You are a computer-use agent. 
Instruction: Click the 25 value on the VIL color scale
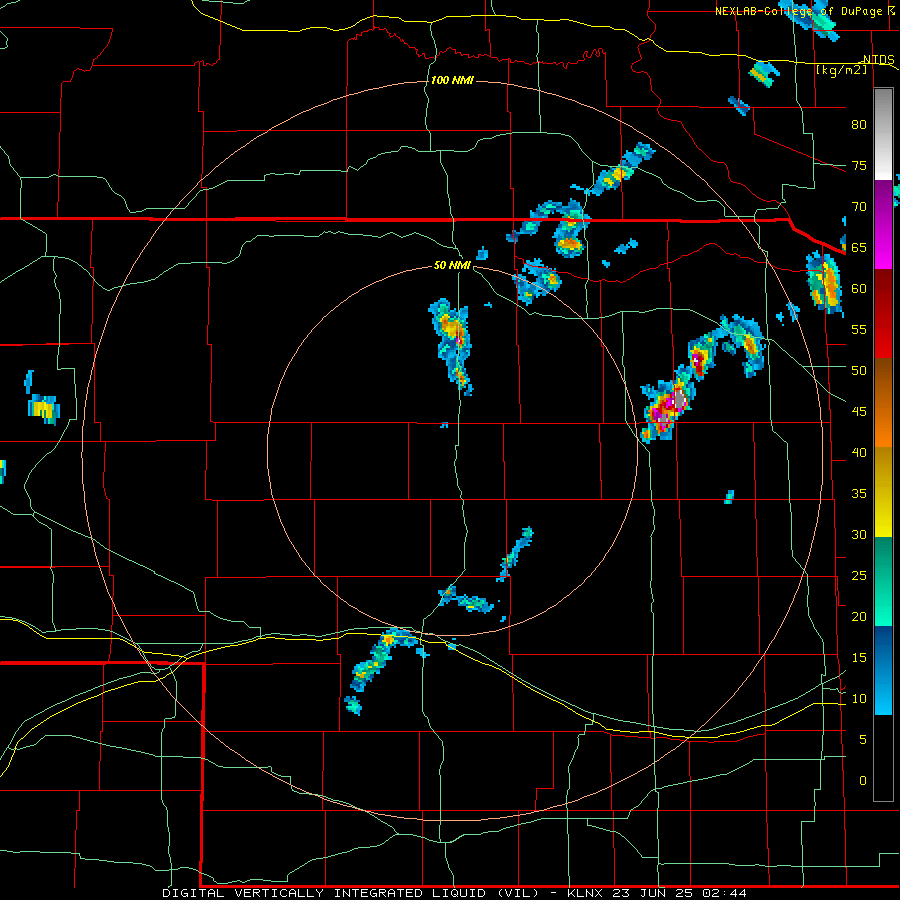tap(859, 576)
